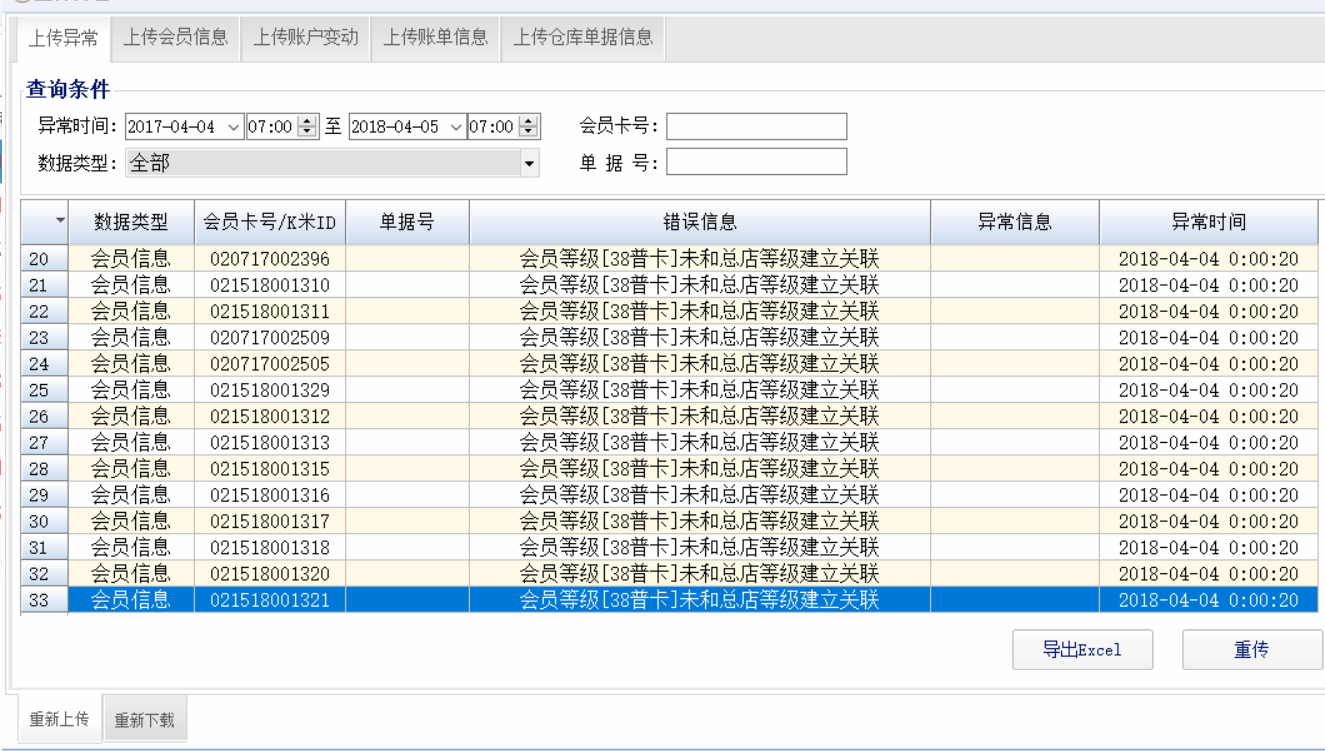Open the start date 2017-04-04 dropdown

click(x=234, y=127)
